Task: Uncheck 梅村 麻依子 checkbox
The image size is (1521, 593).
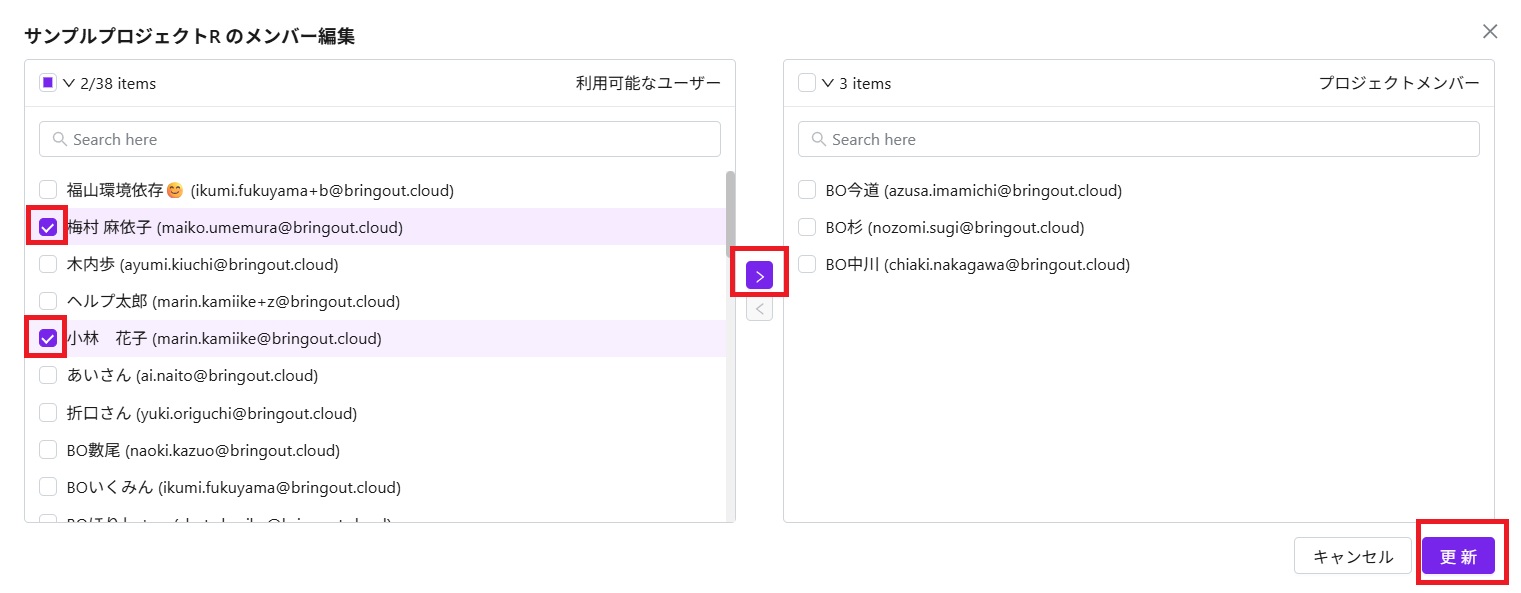Action: pos(48,227)
